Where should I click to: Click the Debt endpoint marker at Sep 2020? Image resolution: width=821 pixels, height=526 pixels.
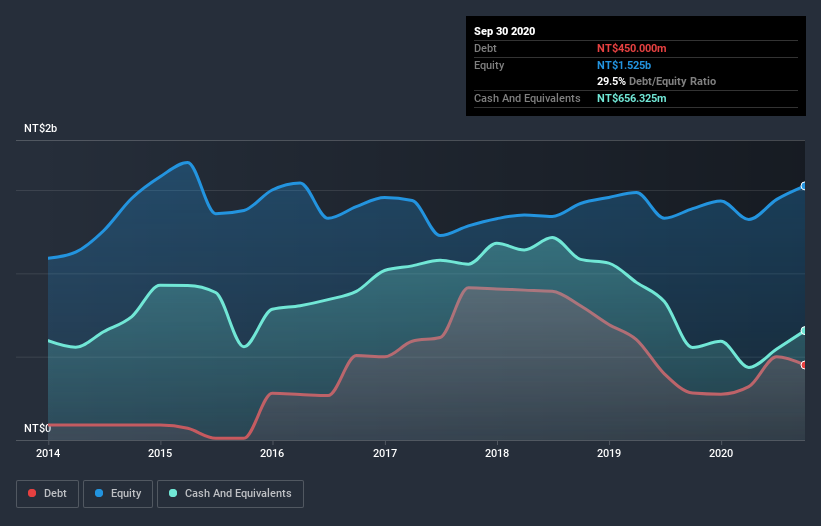pyautogui.click(x=804, y=365)
